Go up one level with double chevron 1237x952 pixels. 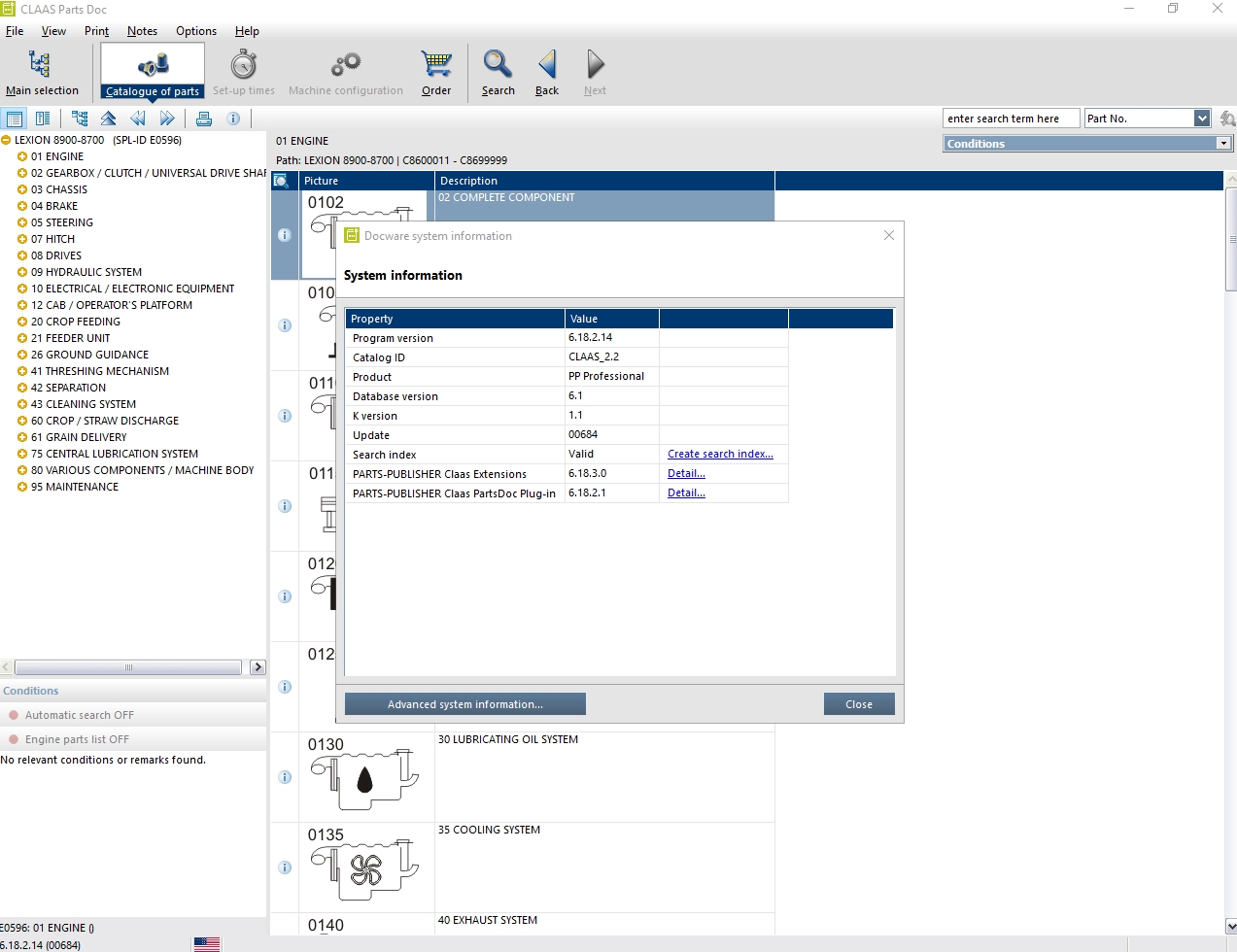point(109,119)
